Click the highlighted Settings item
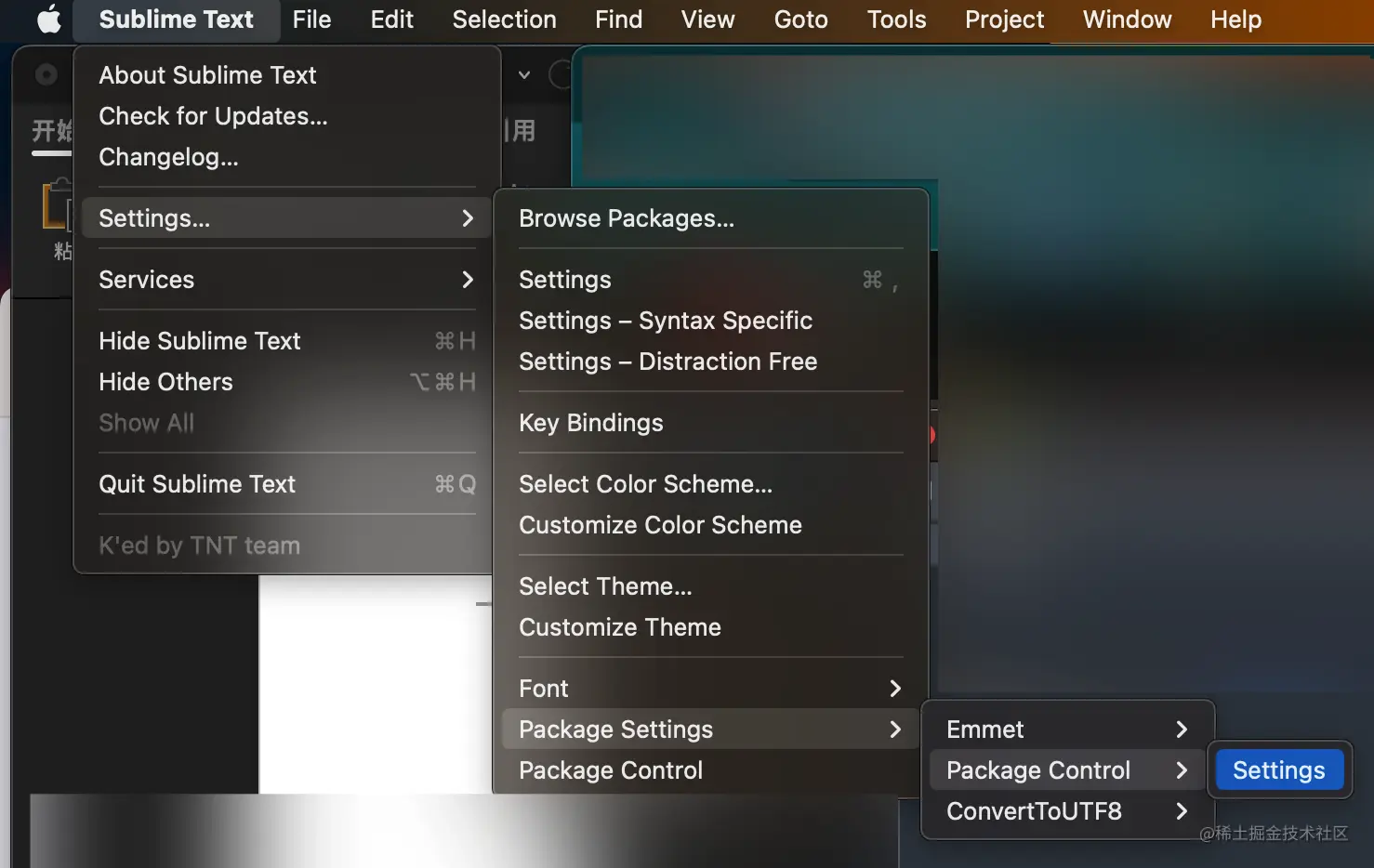Screen dimensions: 1374x868 (1279, 770)
